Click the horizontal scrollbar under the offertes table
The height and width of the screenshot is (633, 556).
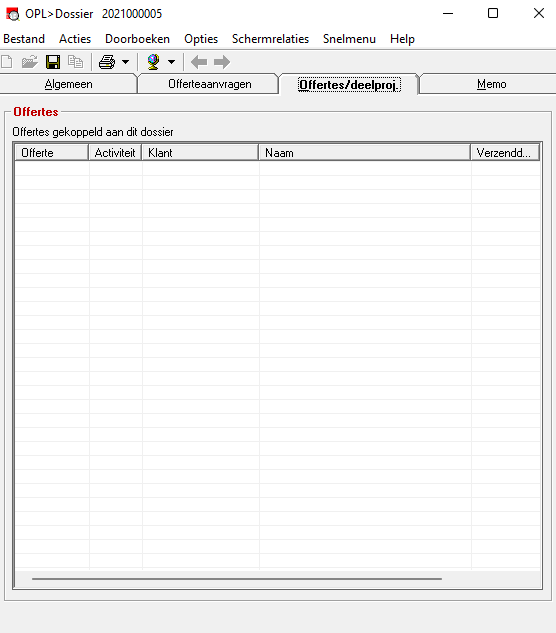(237, 579)
